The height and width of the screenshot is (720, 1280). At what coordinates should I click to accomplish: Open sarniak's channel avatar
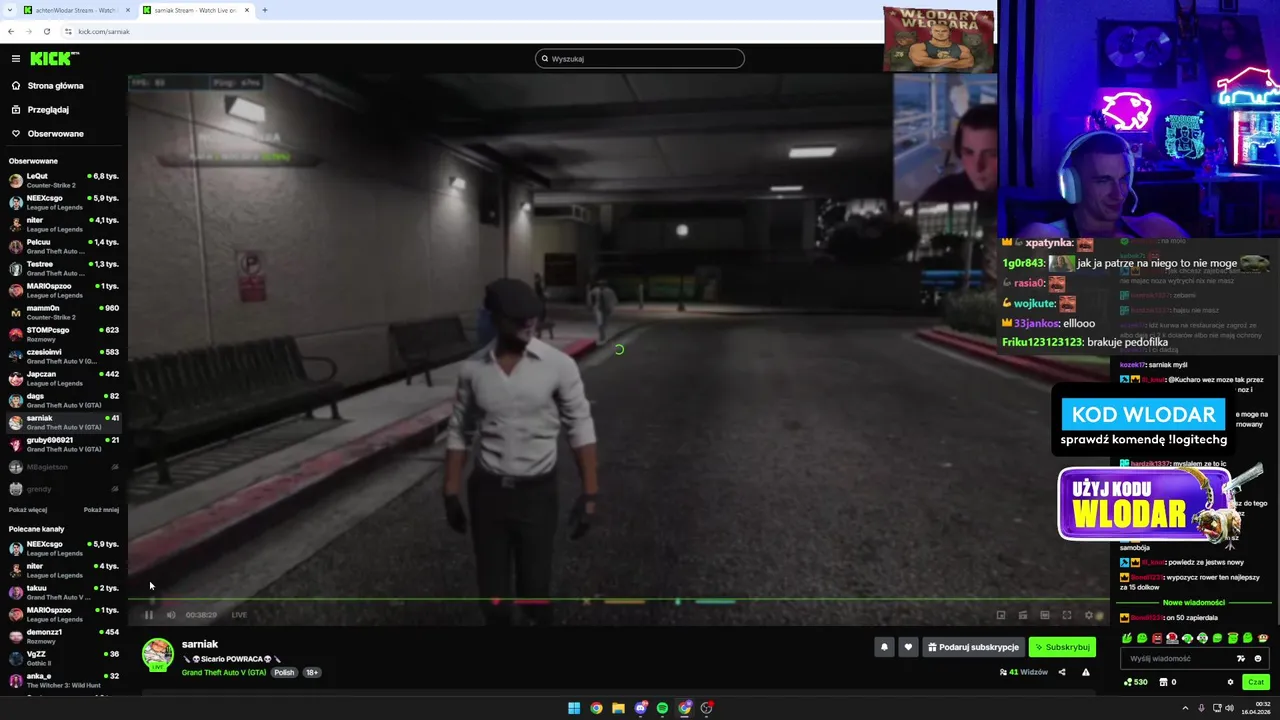(x=157, y=654)
